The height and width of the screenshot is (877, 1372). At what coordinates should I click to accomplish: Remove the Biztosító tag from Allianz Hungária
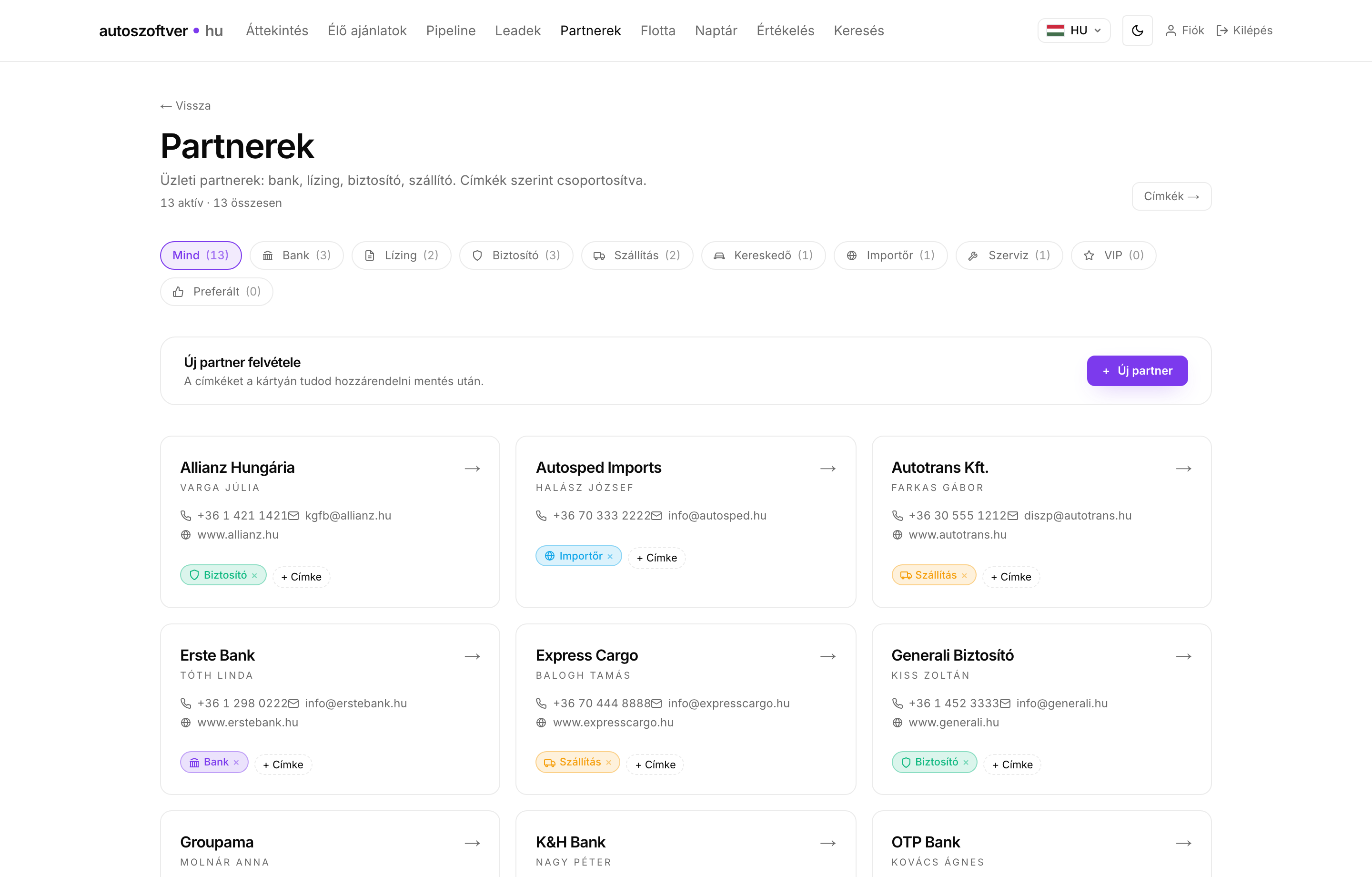click(x=254, y=575)
